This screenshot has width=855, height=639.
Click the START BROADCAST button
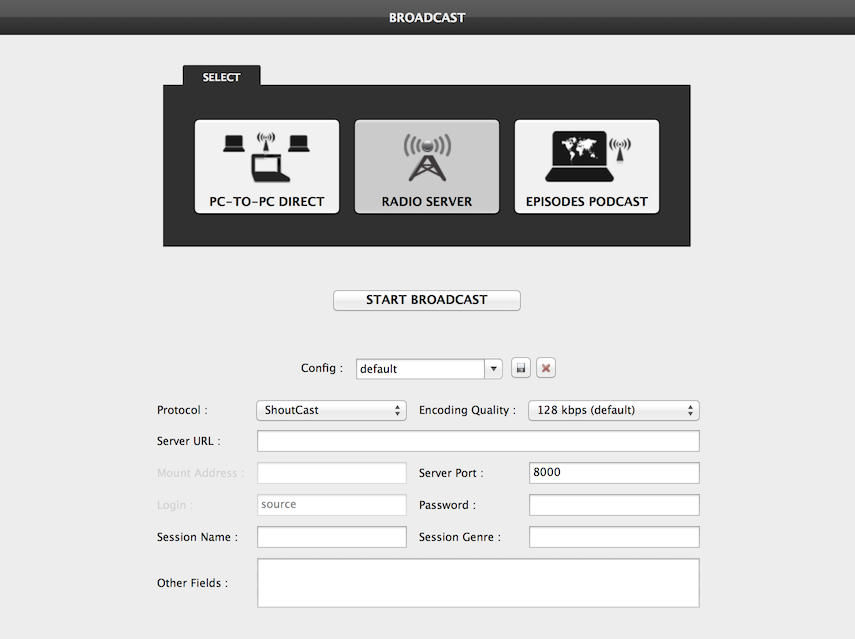tap(427, 300)
